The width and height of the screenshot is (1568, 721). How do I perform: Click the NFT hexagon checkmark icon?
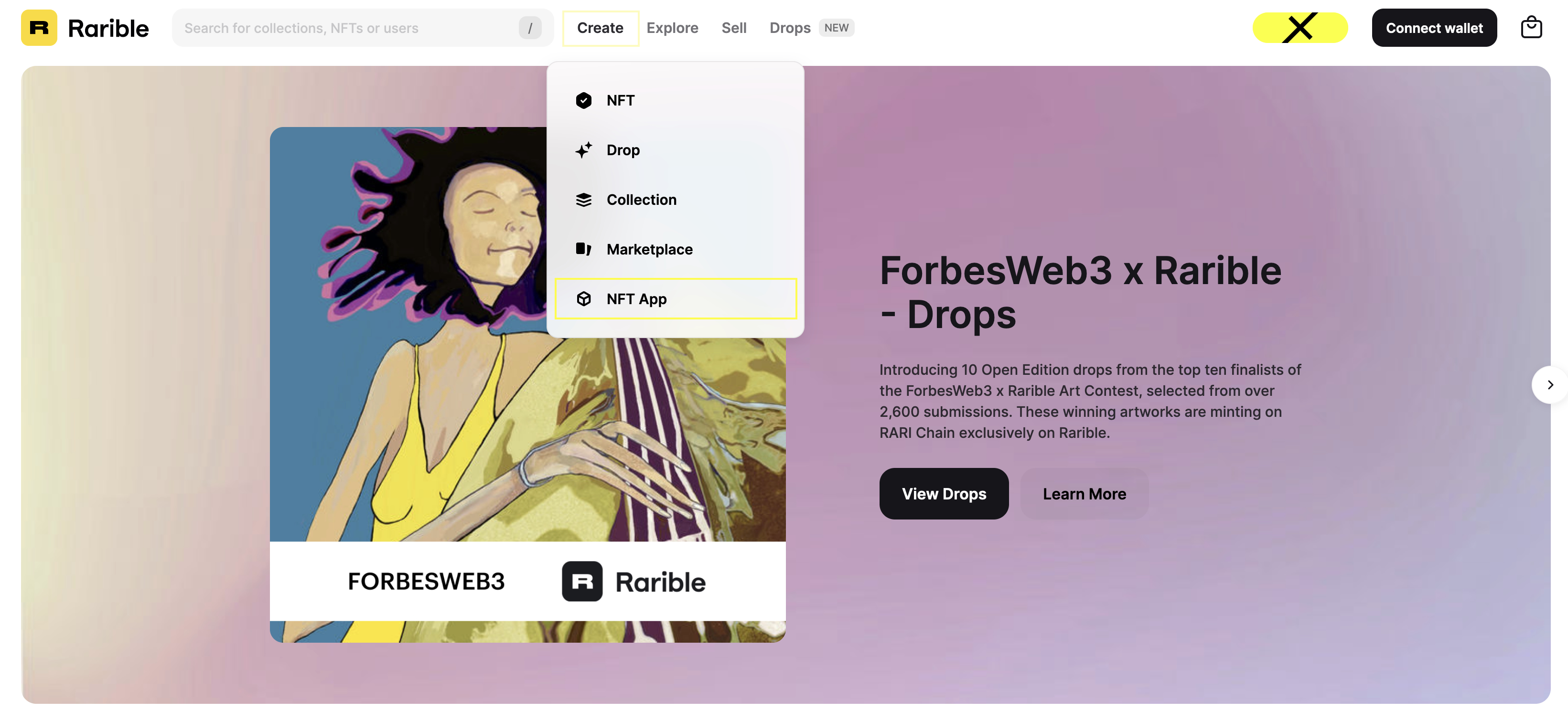point(583,100)
